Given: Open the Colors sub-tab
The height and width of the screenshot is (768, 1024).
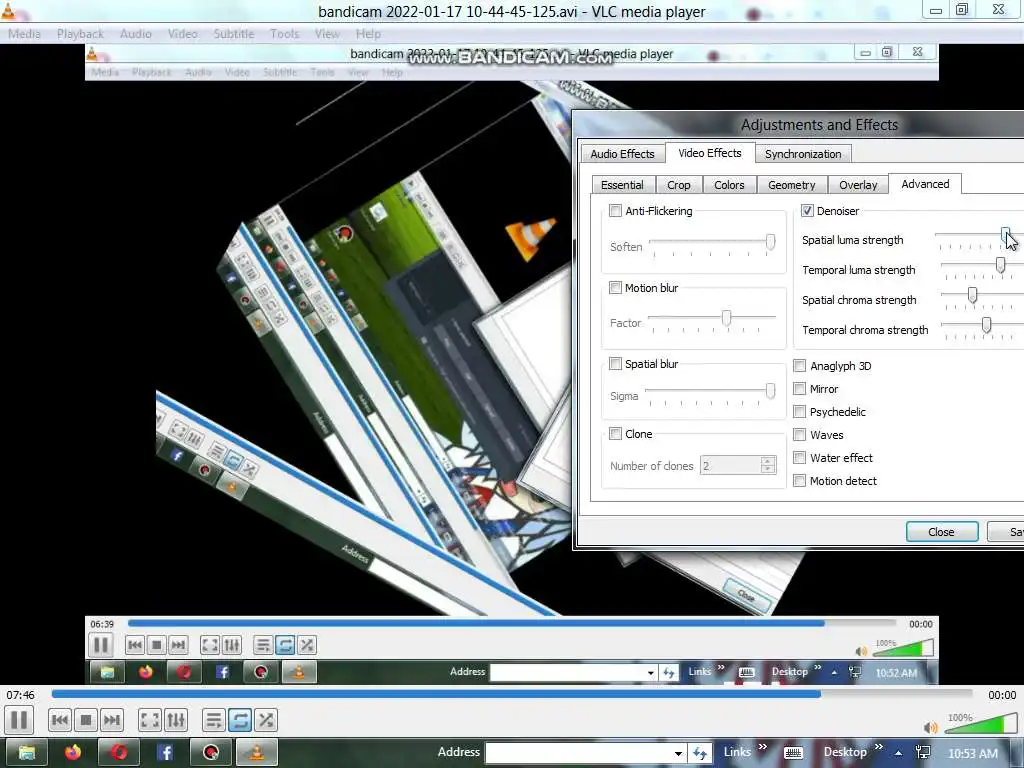Looking at the screenshot, I should pyautogui.click(x=729, y=185).
